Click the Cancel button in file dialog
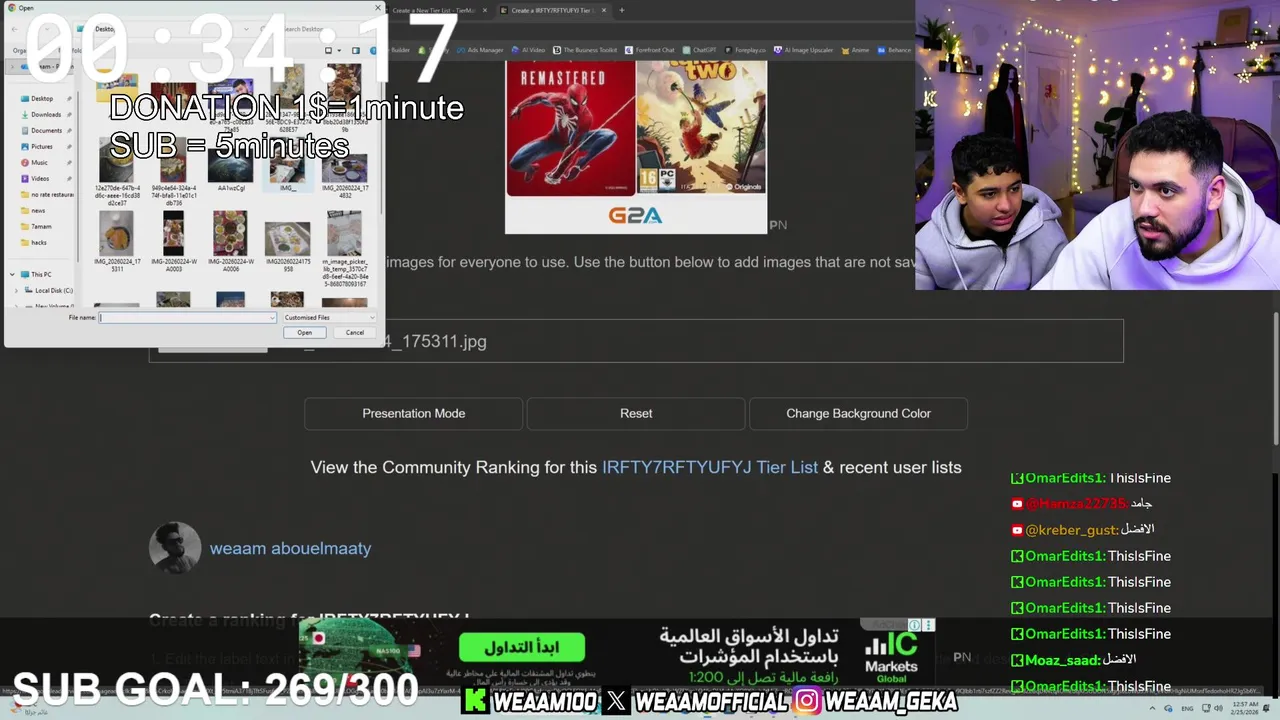This screenshot has height=720, width=1280. [x=354, y=333]
